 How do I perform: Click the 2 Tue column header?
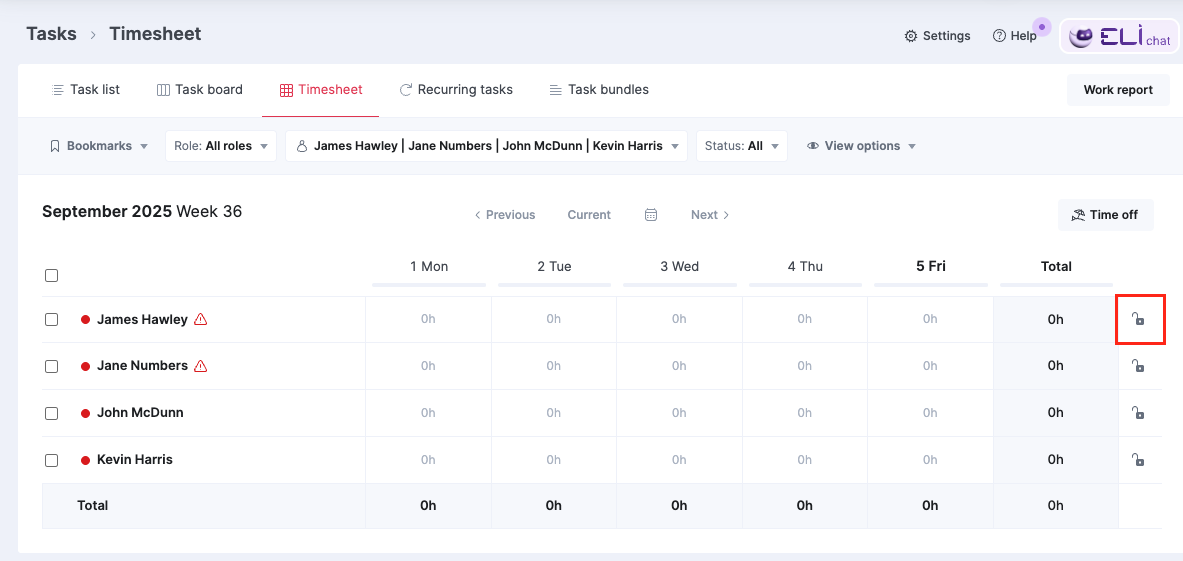[x=554, y=266]
